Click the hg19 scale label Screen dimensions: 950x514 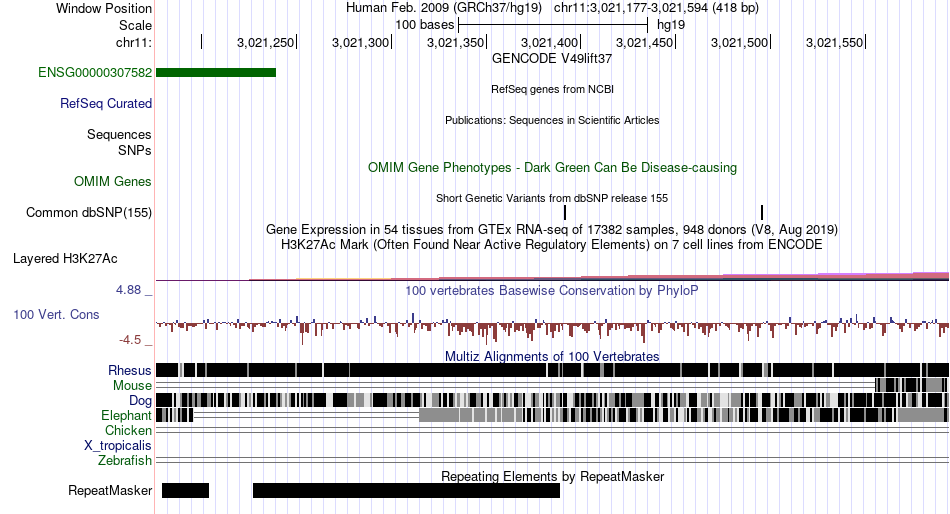tap(671, 25)
